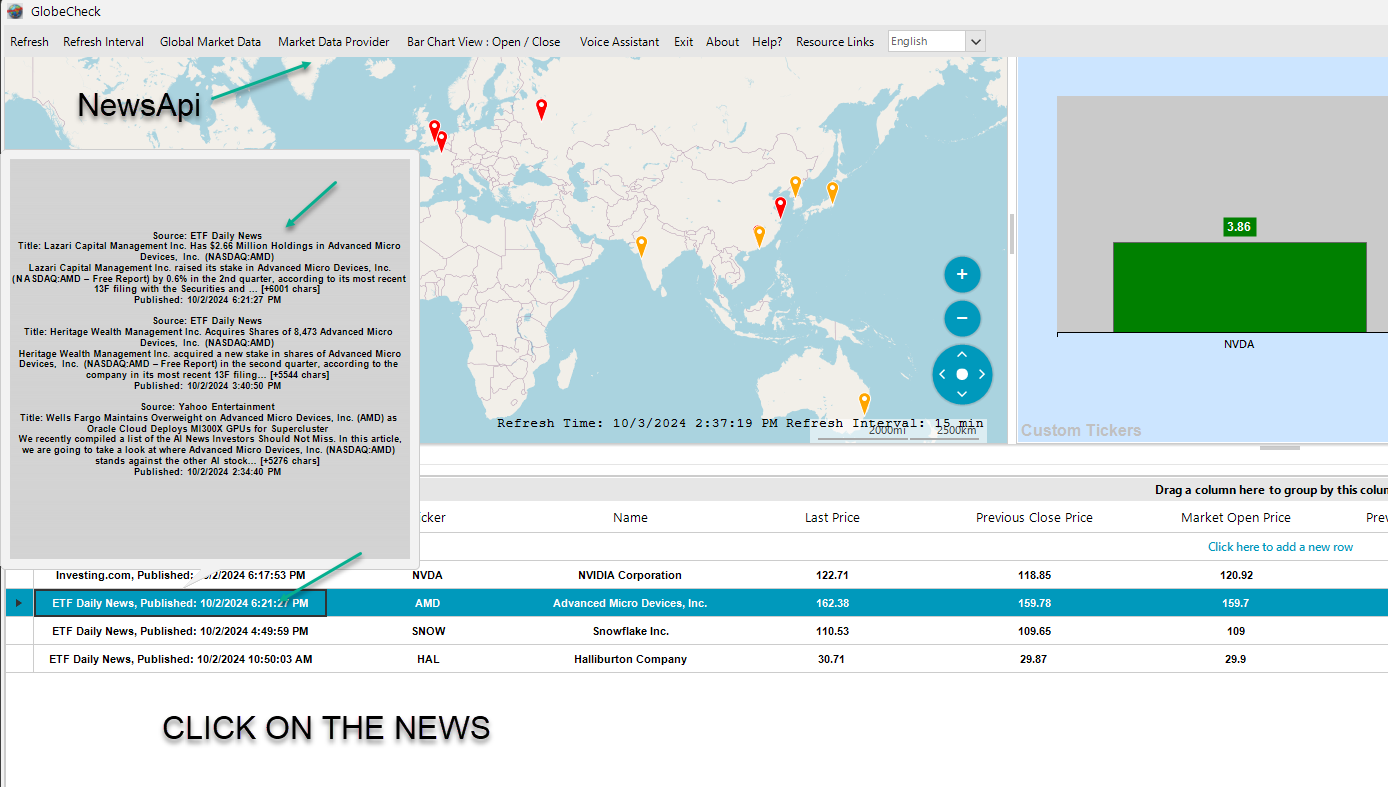Sort by the Last Price column header
The width and height of the screenshot is (1388, 787).
[832, 518]
